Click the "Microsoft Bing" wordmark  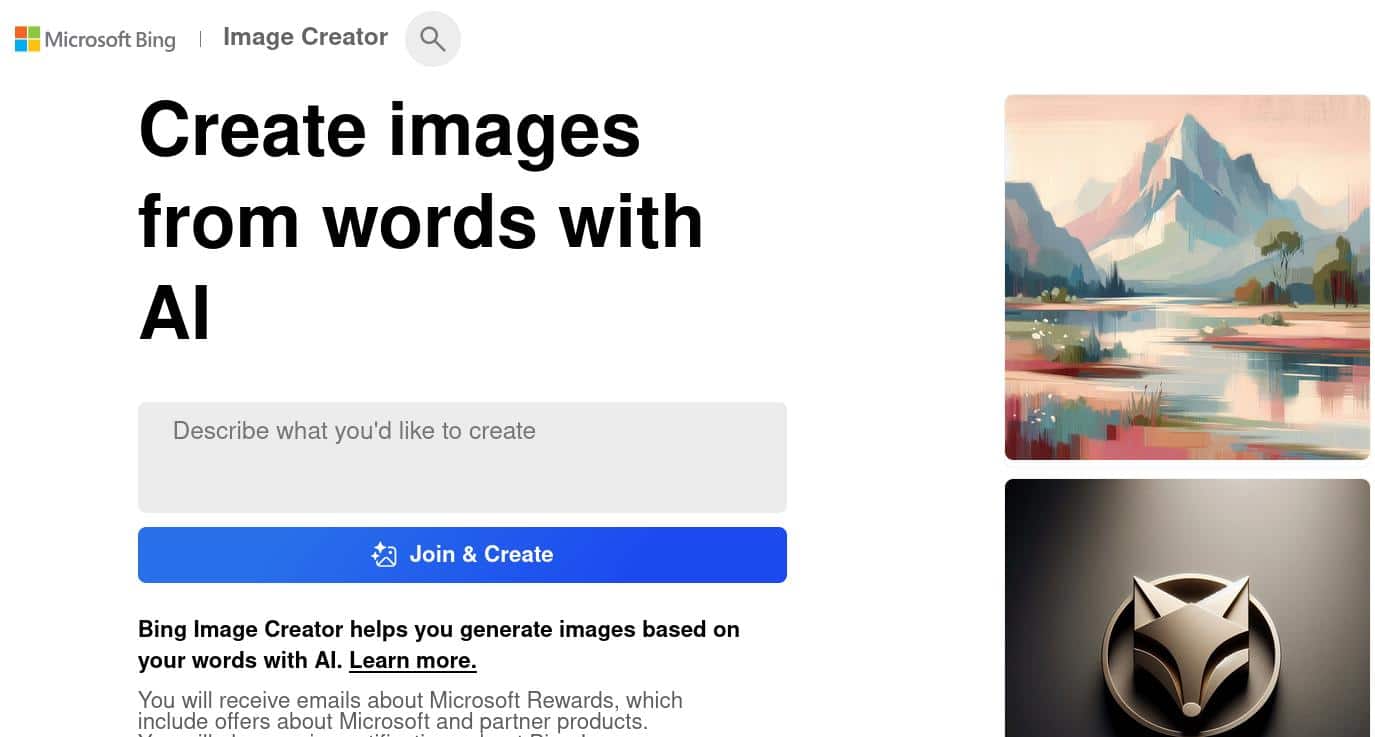point(110,40)
